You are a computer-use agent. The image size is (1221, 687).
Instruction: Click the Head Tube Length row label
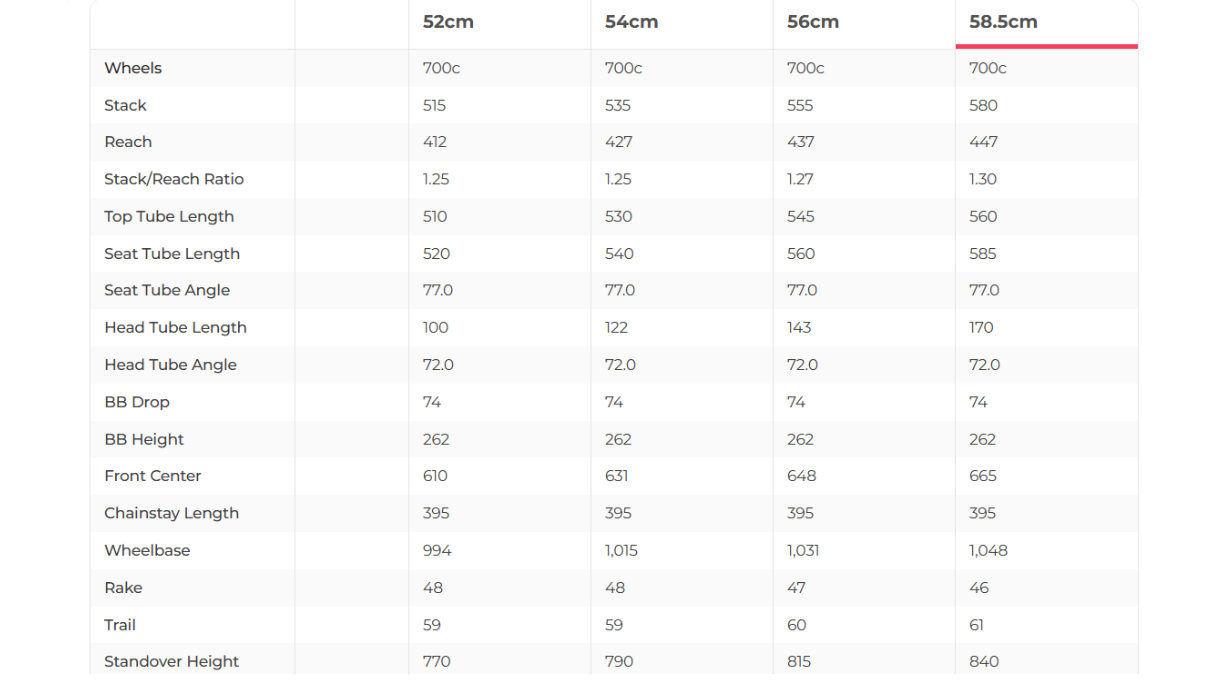tap(175, 327)
